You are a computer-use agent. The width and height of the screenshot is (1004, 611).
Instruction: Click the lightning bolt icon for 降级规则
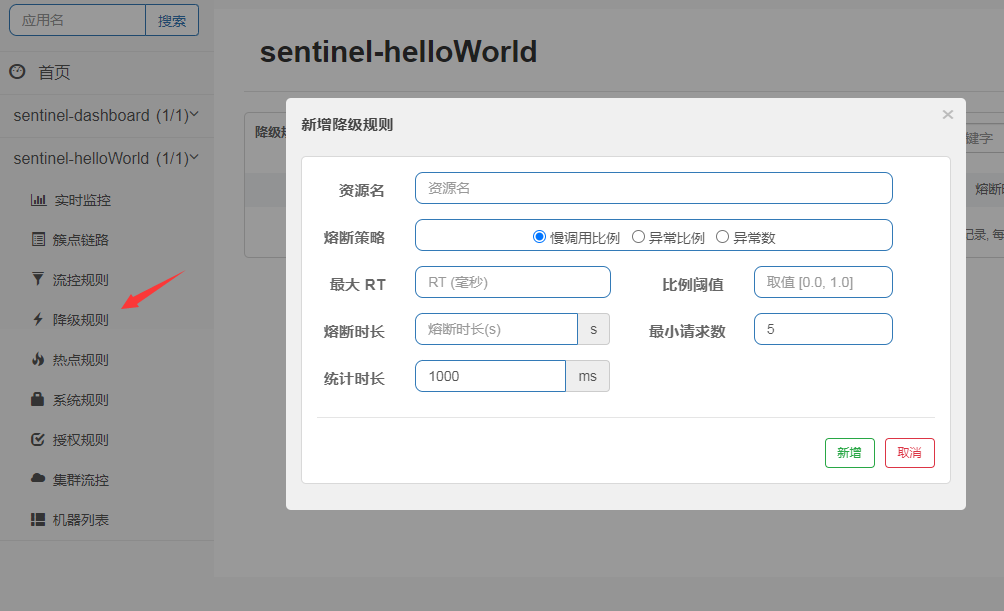coord(38,319)
